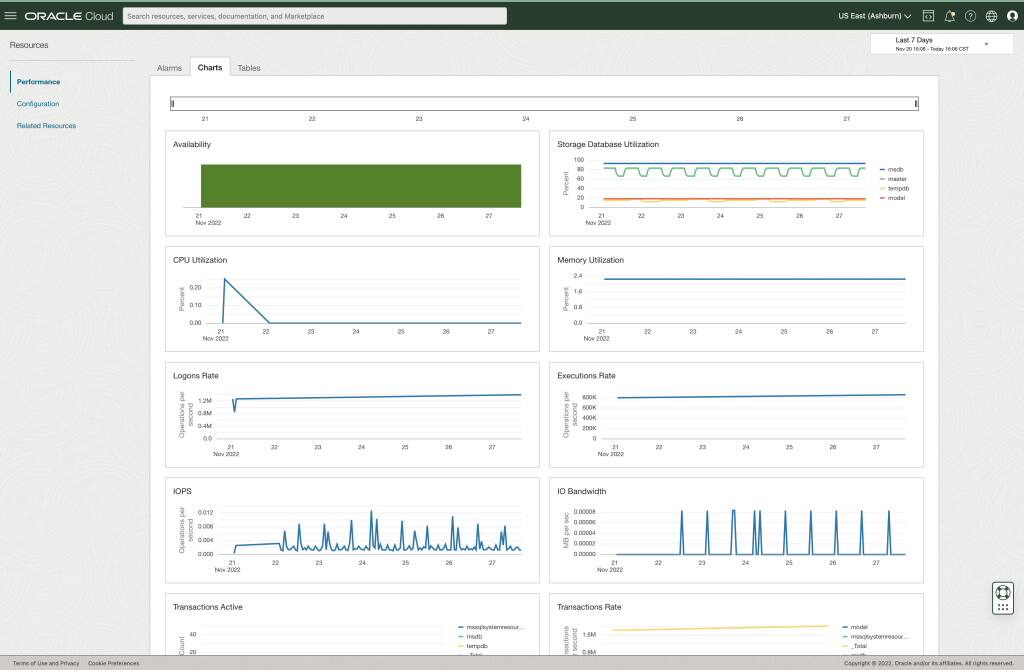Open the floating support widget

click(1001, 596)
